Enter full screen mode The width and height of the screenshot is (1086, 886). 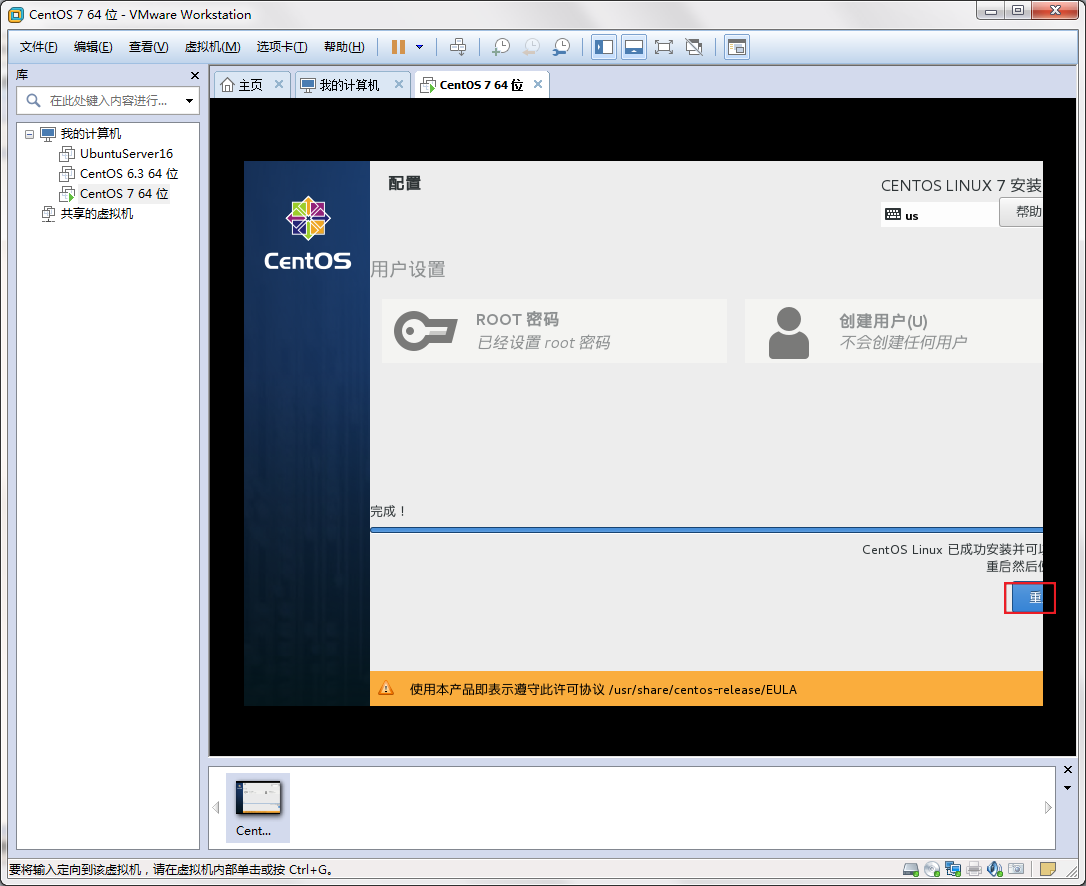coord(664,47)
